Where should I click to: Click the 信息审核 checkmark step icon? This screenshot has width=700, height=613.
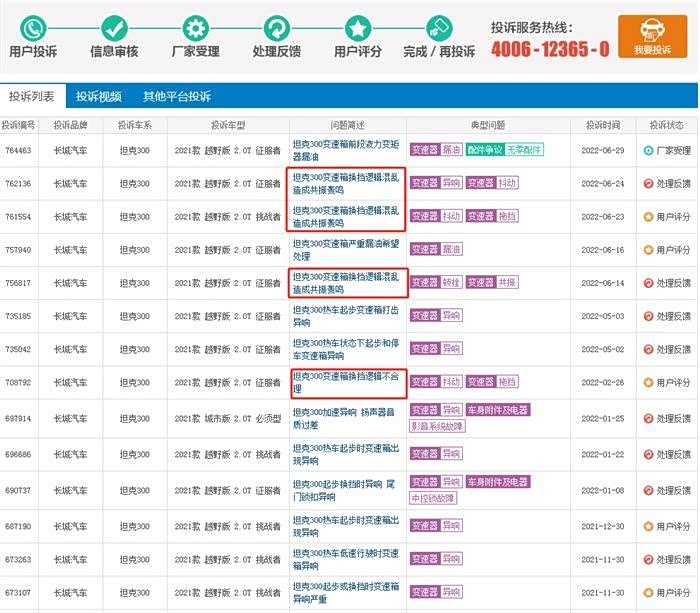(114, 28)
